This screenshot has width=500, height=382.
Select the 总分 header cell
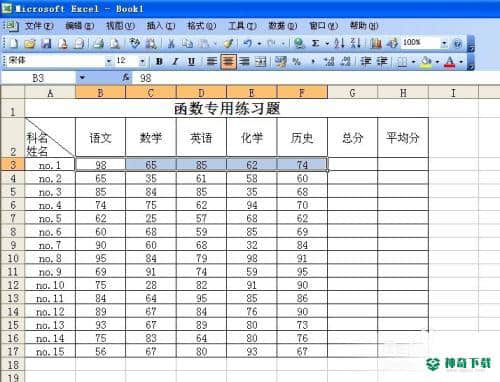tap(352, 137)
